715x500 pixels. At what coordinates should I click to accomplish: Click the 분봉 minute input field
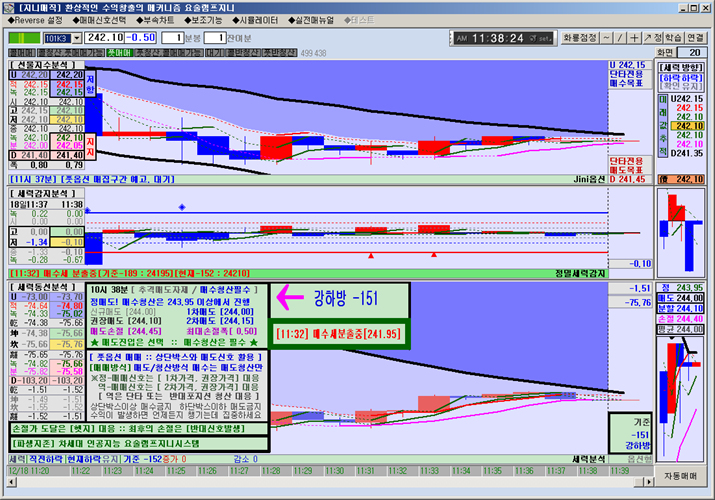[x=172, y=38]
